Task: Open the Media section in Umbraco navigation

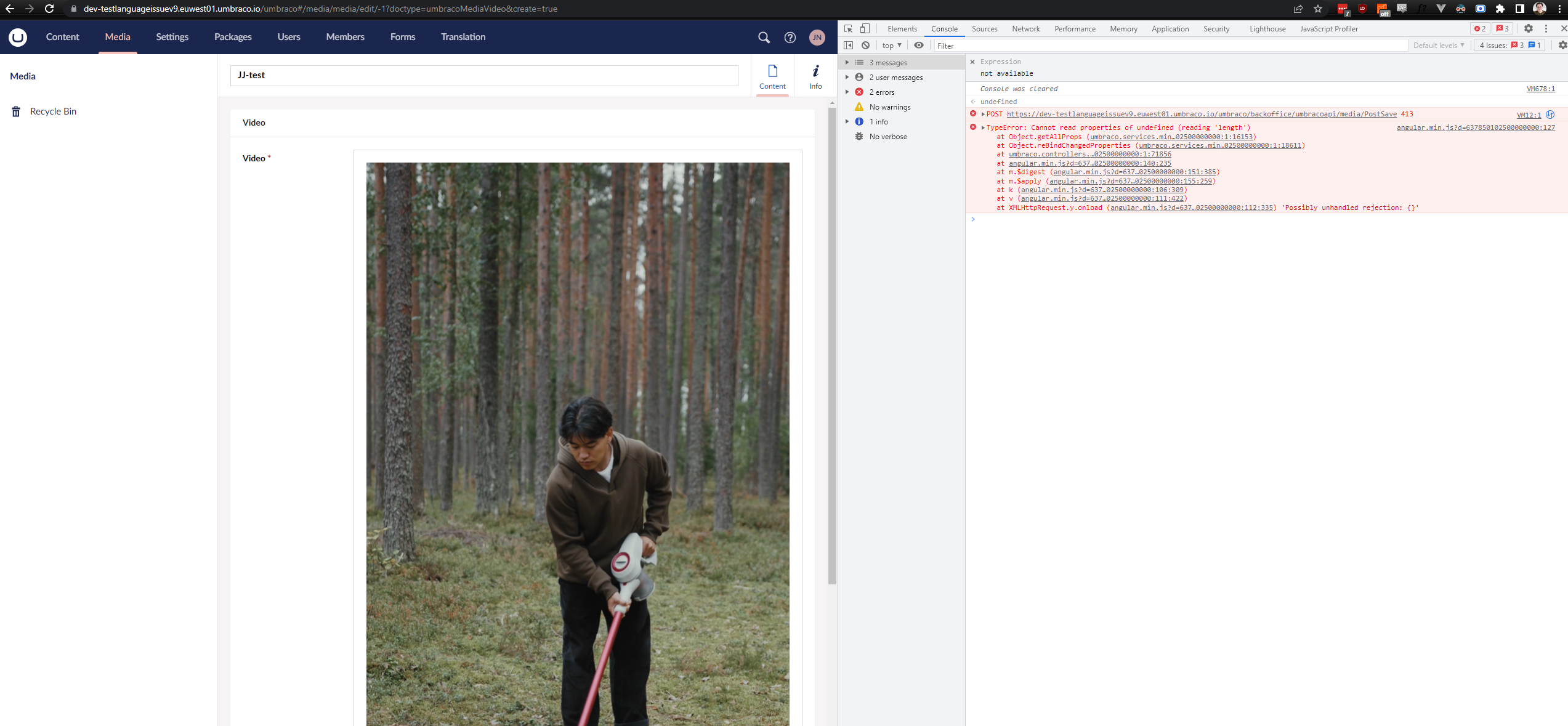Action: click(x=117, y=37)
